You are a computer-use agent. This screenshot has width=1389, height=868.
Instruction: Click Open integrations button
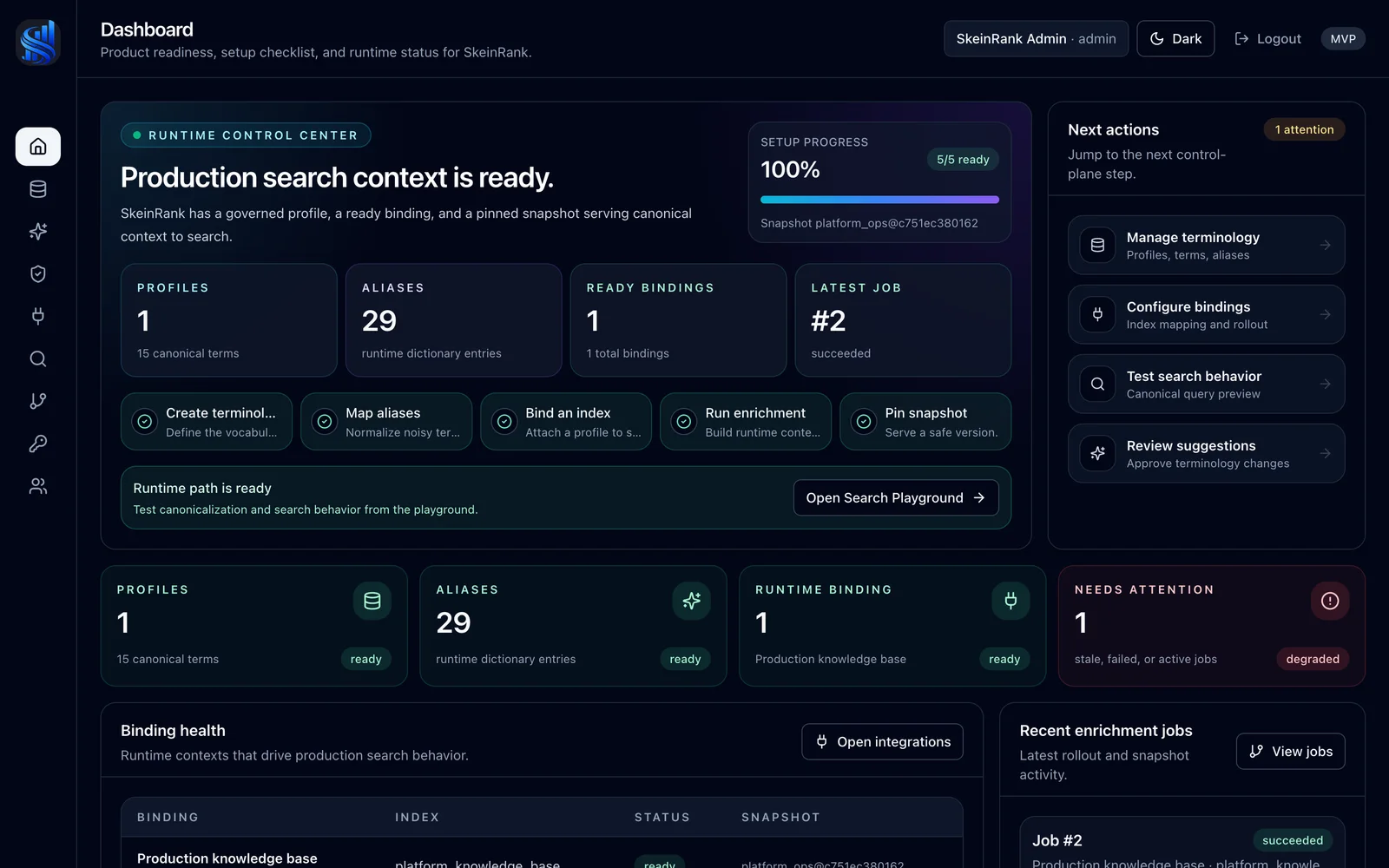(x=883, y=742)
